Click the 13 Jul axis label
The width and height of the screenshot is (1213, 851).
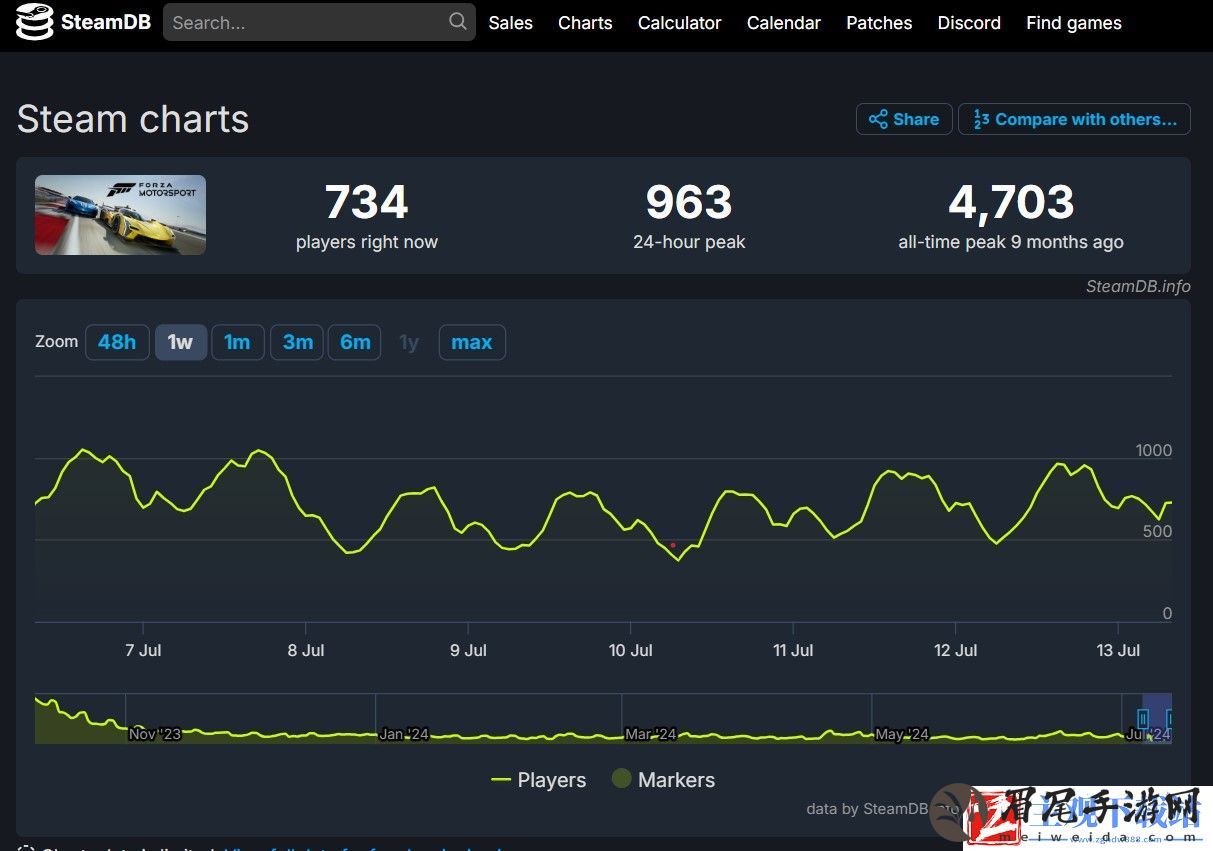(x=1118, y=650)
